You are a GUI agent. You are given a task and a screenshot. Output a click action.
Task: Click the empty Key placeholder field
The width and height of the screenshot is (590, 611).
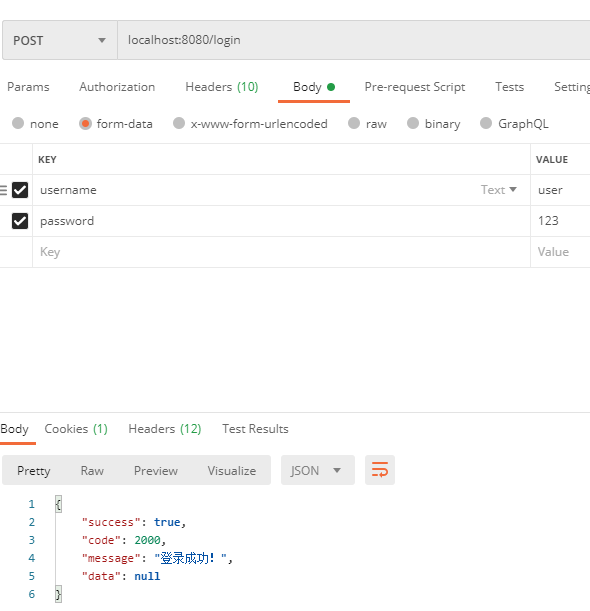(x=281, y=252)
